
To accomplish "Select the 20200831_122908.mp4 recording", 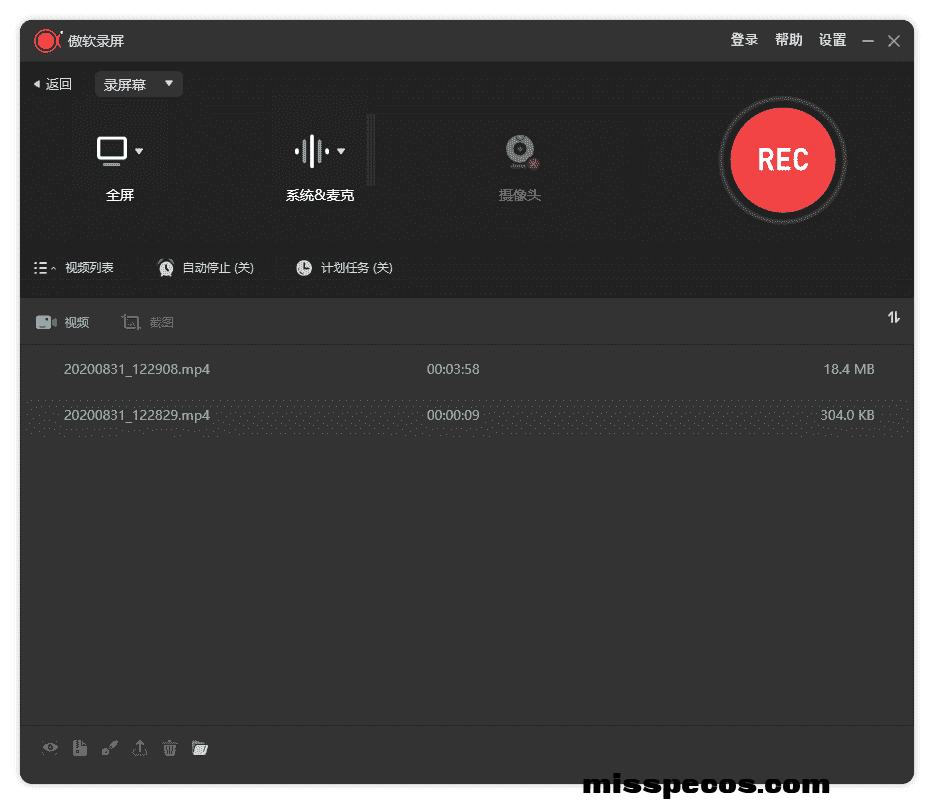I will coord(137,369).
